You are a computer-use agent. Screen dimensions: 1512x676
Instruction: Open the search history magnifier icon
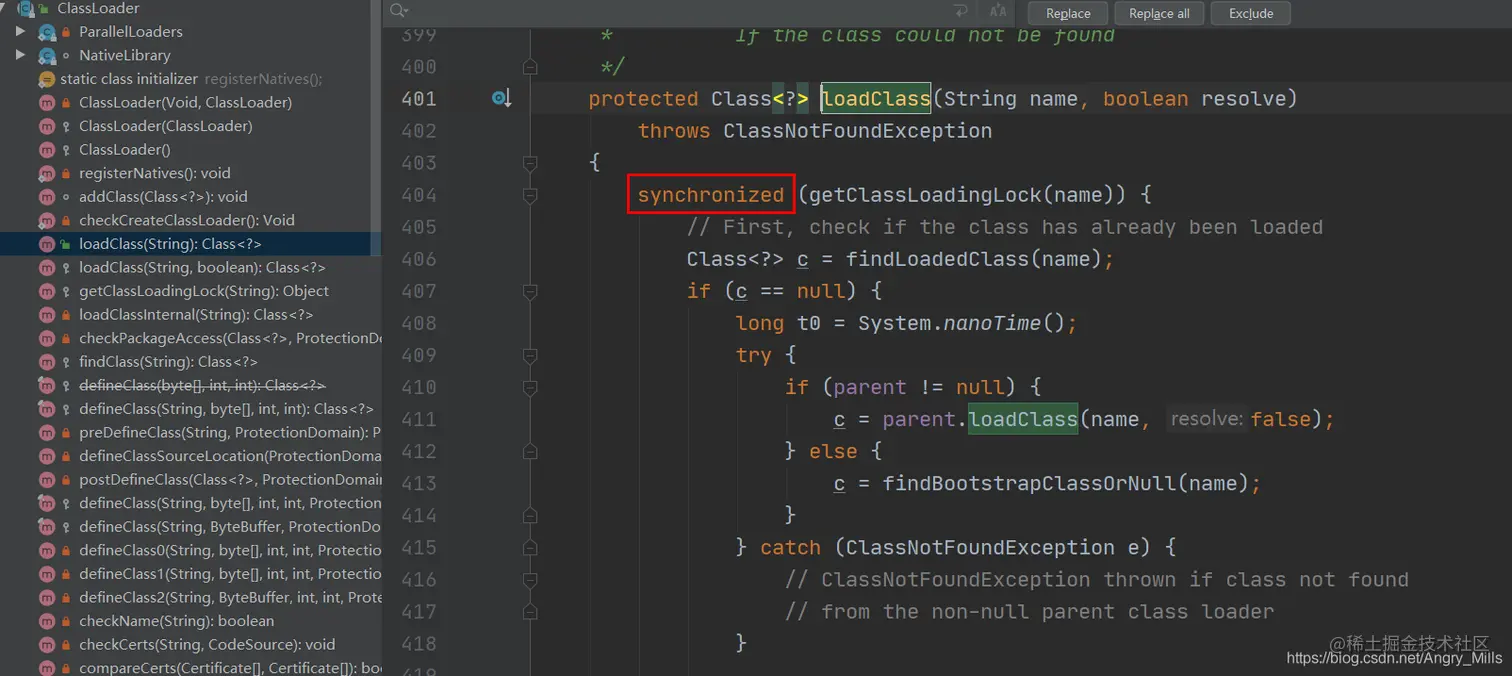pyautogui.click(x=399, y=11)
